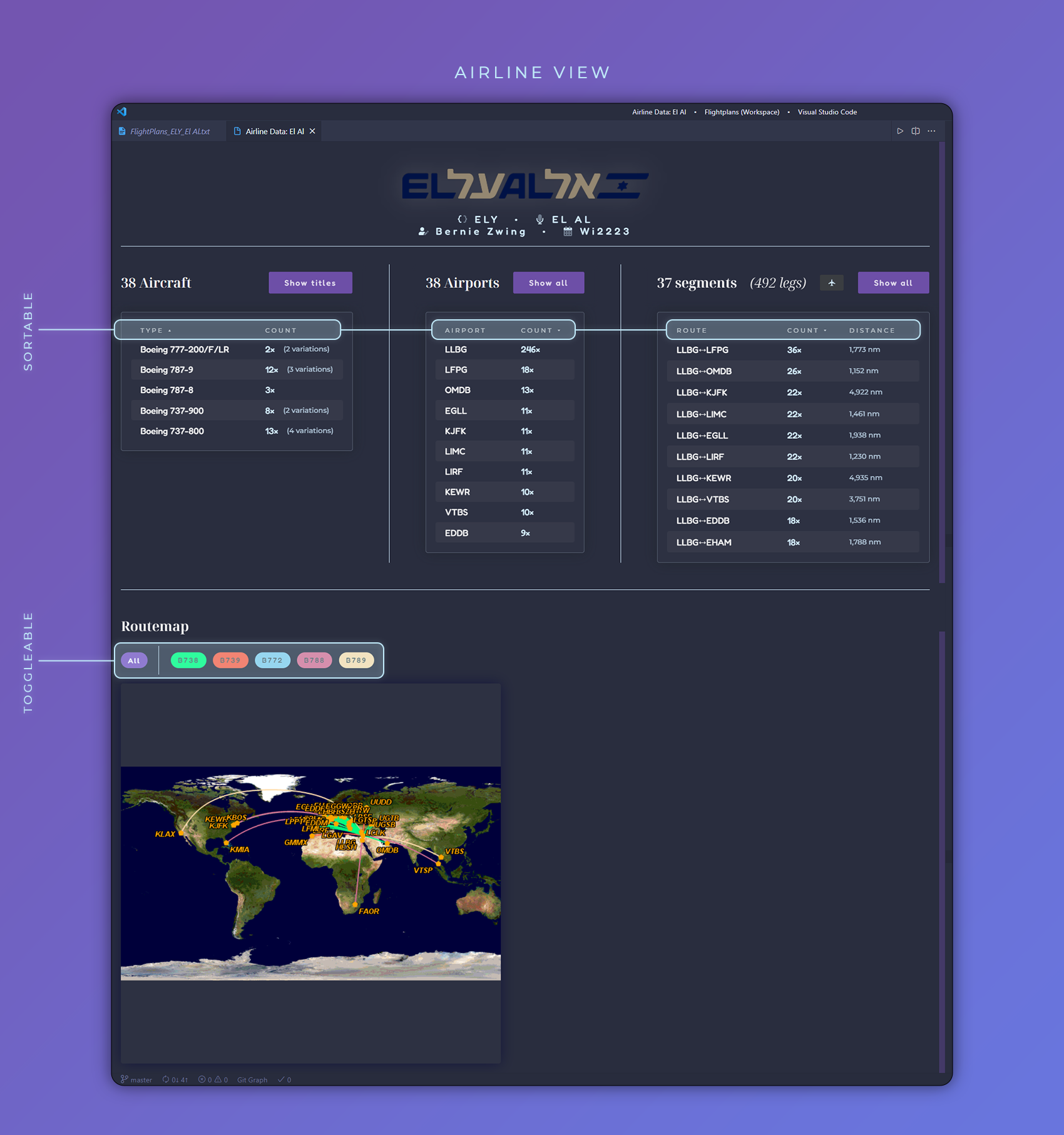Click the LLBG↔EDDB route row

(793, 520)
